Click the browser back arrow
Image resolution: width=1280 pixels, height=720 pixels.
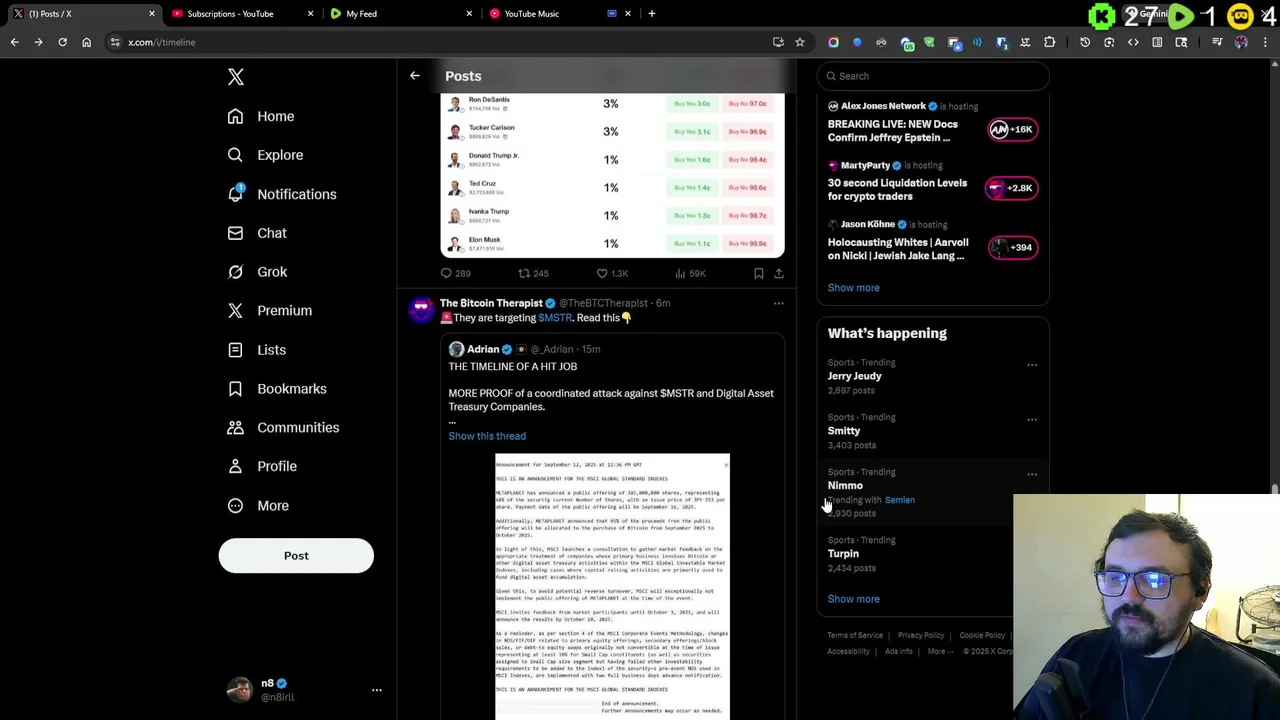pos(14,42)
